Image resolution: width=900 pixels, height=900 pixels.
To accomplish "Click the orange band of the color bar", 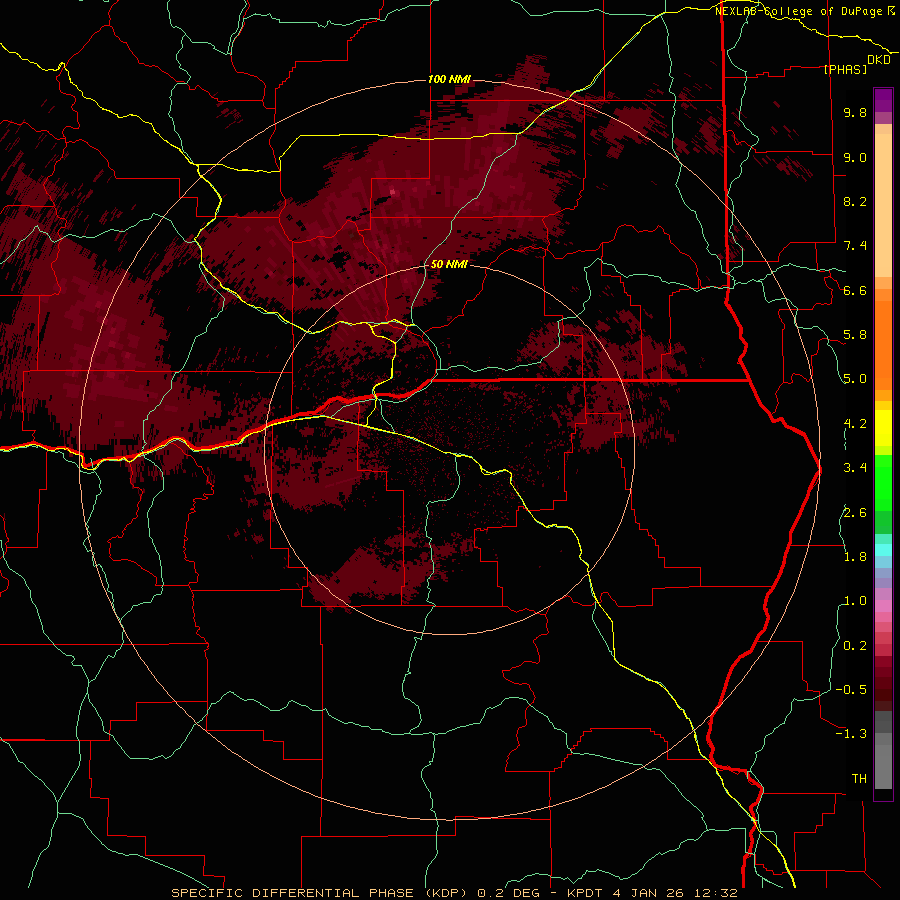I will (x=883, y=344).
